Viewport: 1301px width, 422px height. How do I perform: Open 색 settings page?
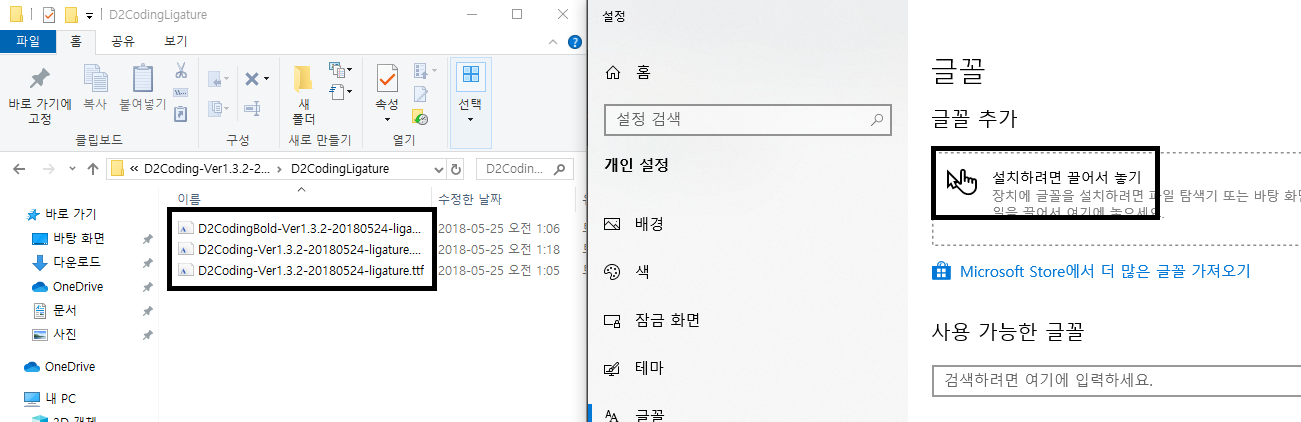(625, 271)
